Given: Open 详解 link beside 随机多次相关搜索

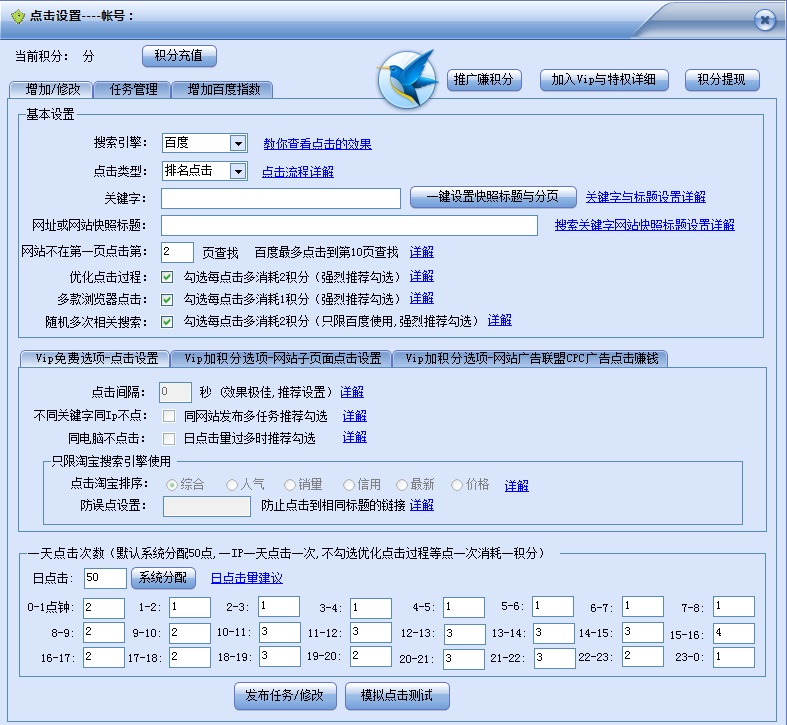Looking at the screenshot, I should [x=499, y=320].
